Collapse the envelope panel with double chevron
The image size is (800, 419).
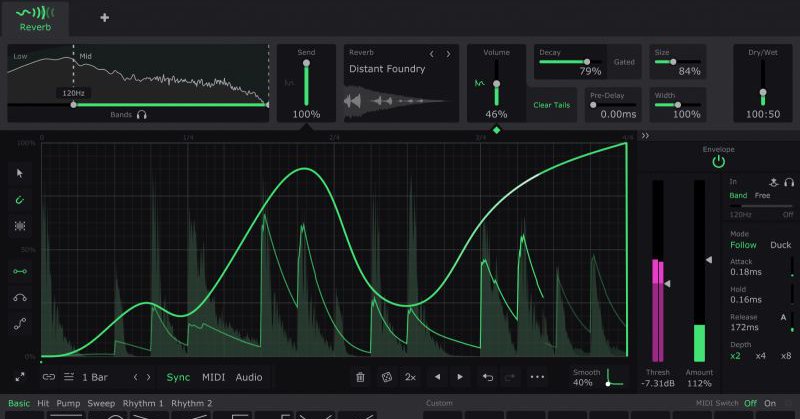645,136
